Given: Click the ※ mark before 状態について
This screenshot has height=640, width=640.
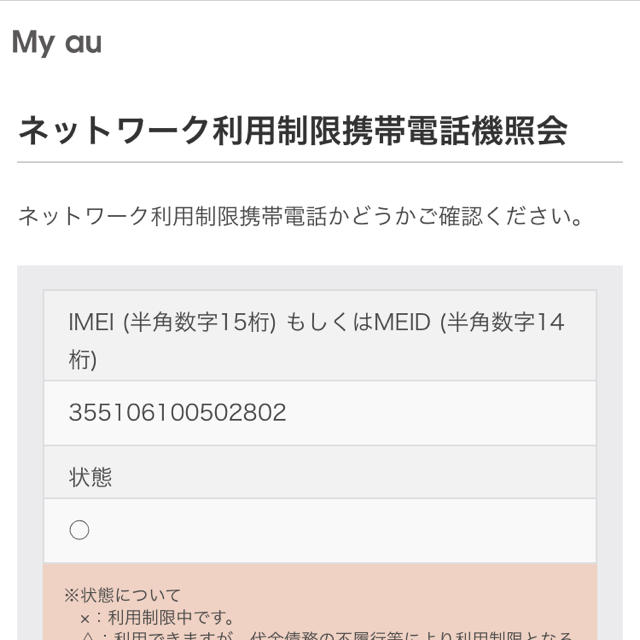Looking at the screenshot, I should pos(72,595).
